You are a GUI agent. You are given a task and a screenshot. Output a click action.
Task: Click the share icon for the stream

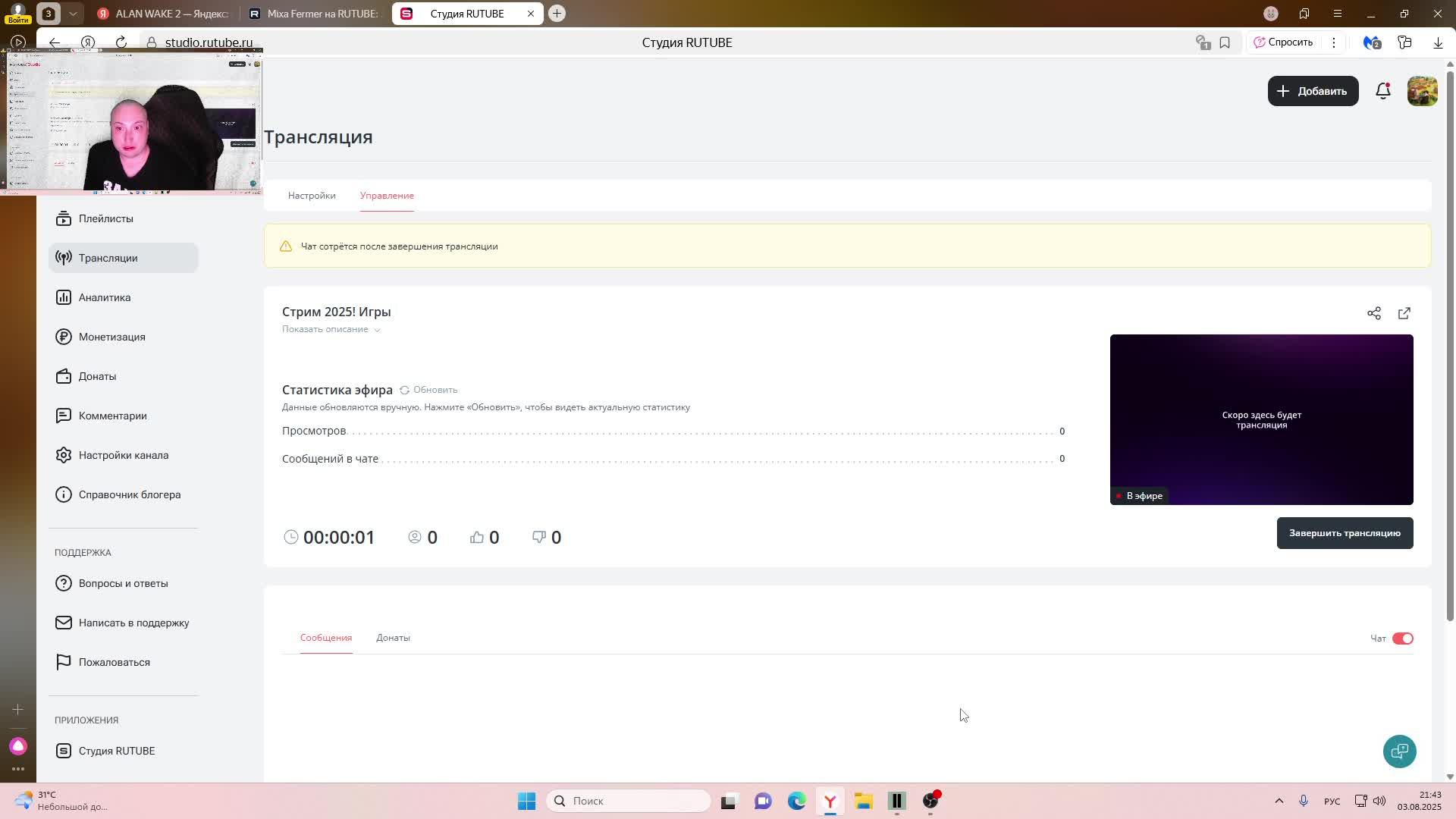1373,313
